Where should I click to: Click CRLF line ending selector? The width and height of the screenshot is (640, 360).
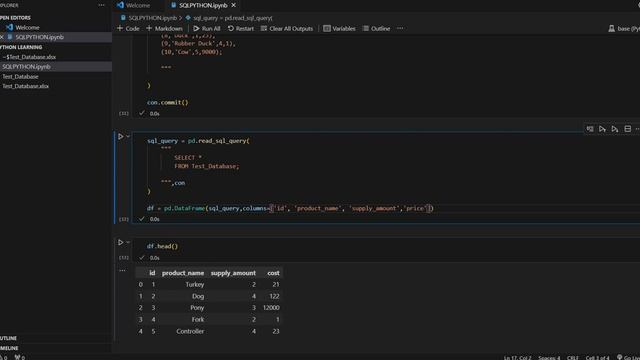click(572, 358)
